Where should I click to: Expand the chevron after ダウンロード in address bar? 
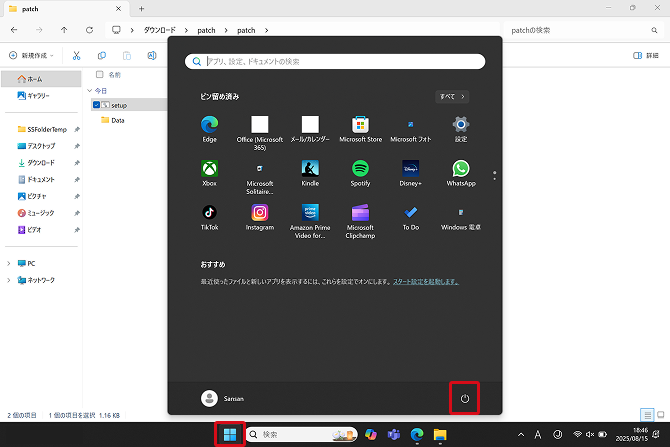click(186, 30)
